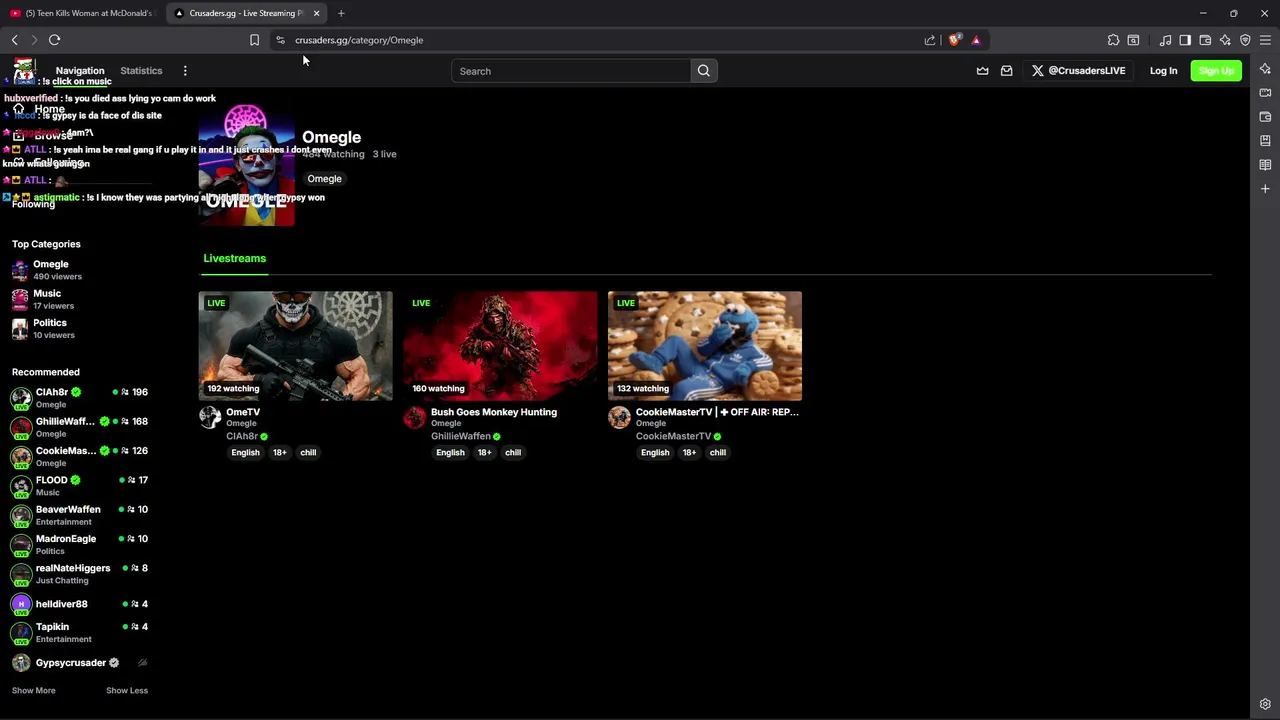The width and height of the screenshot is (1280, 720).
Task: Click the address bar URL
Action: [x=359, y=40]
